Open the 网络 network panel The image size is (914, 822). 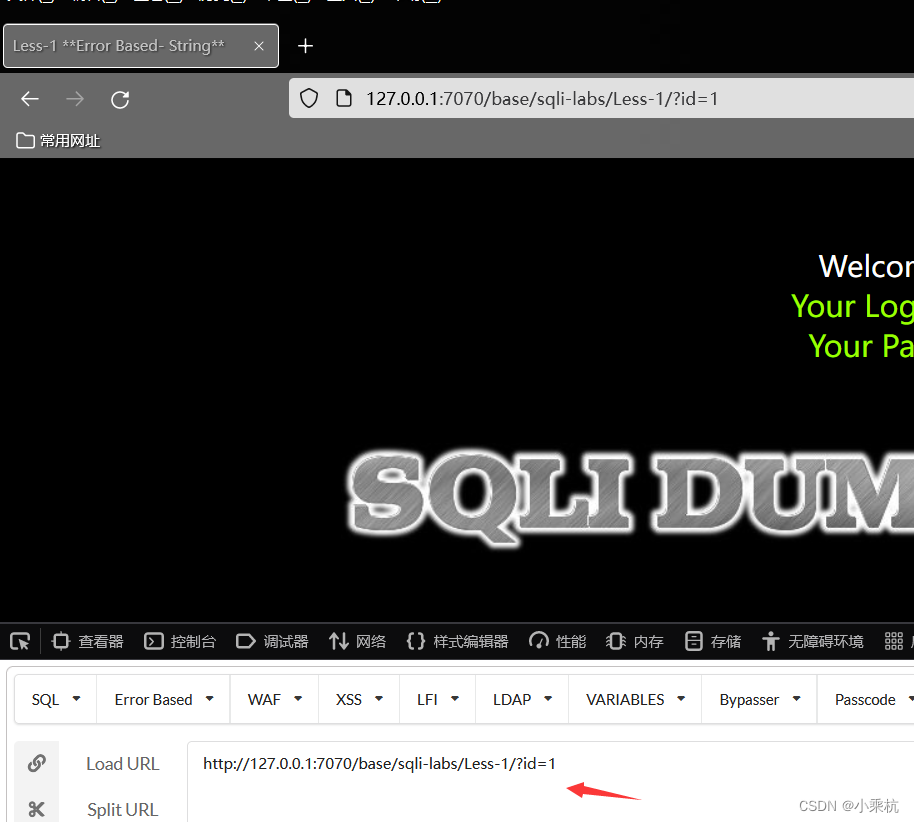tap(357, 641)
